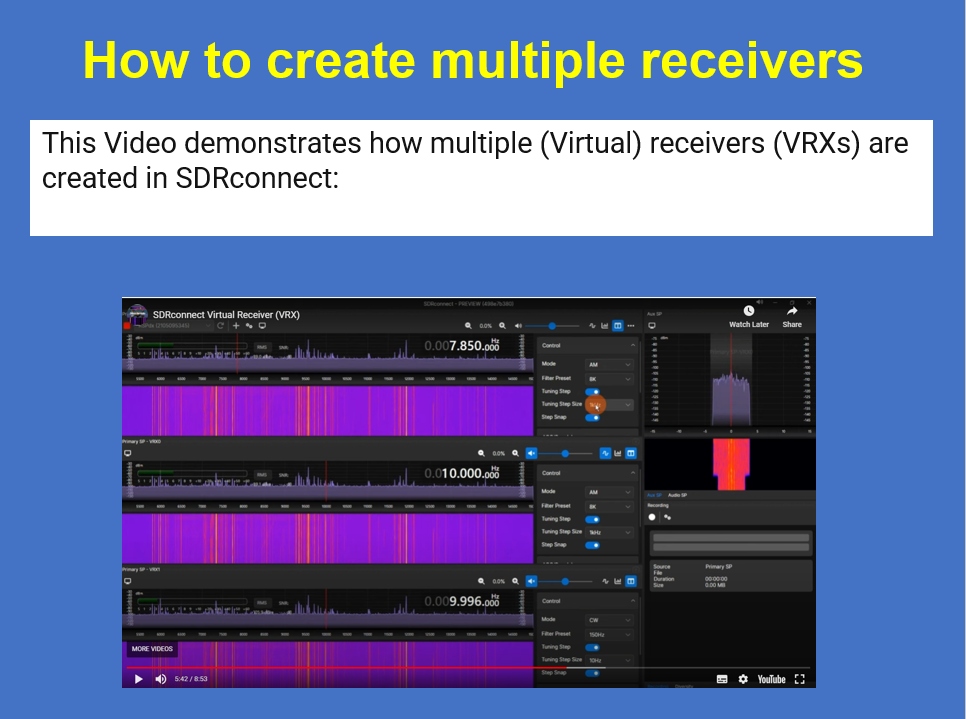
Task: Enter fullscreen in the YouTube player
Action: [800, 679]
